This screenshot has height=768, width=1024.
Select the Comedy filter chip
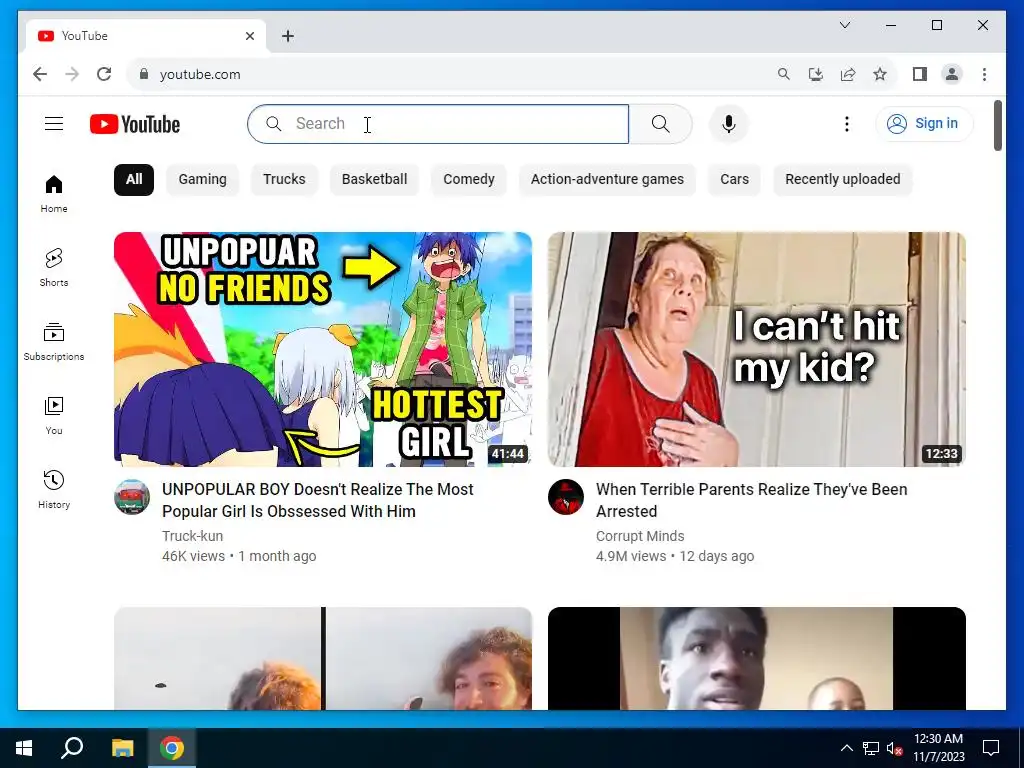click(x=469, y=180)
